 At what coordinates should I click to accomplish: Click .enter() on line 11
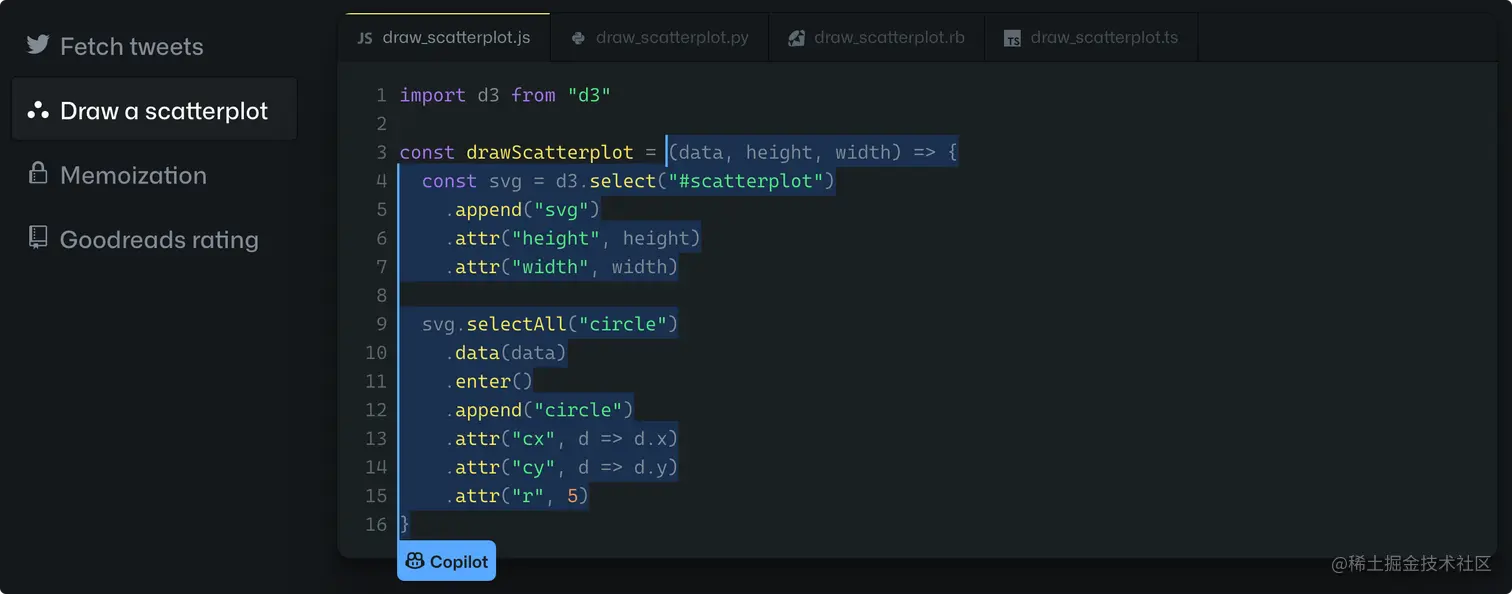[489, 381]
